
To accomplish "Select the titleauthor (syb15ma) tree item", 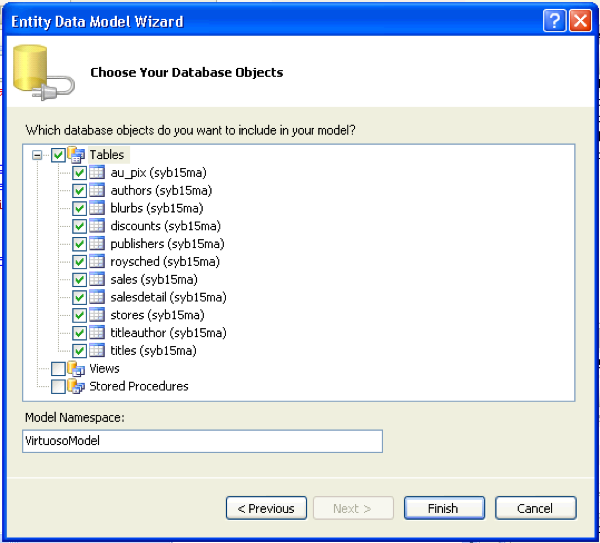I will tap(168, 333).
